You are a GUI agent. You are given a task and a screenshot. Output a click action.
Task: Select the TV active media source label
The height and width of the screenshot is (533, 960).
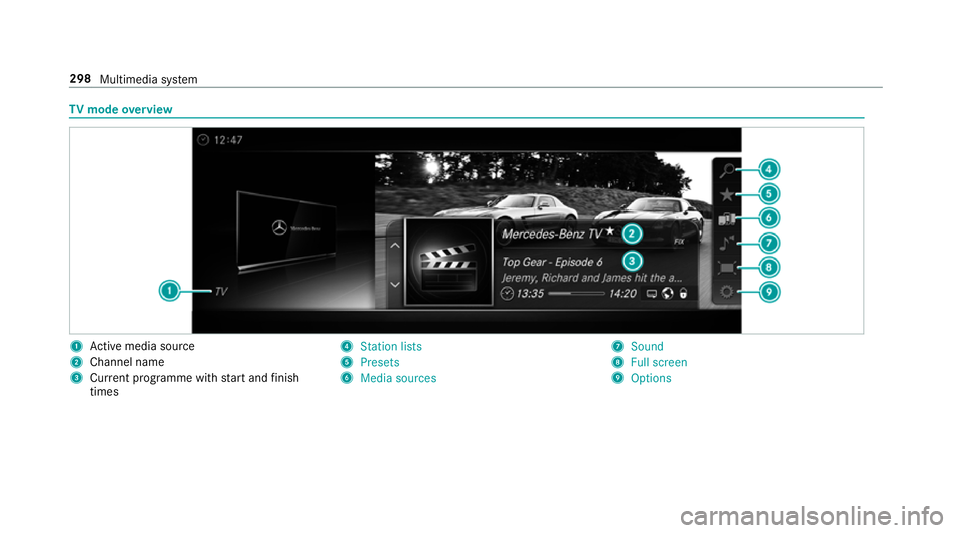click(x=221, y=291)
